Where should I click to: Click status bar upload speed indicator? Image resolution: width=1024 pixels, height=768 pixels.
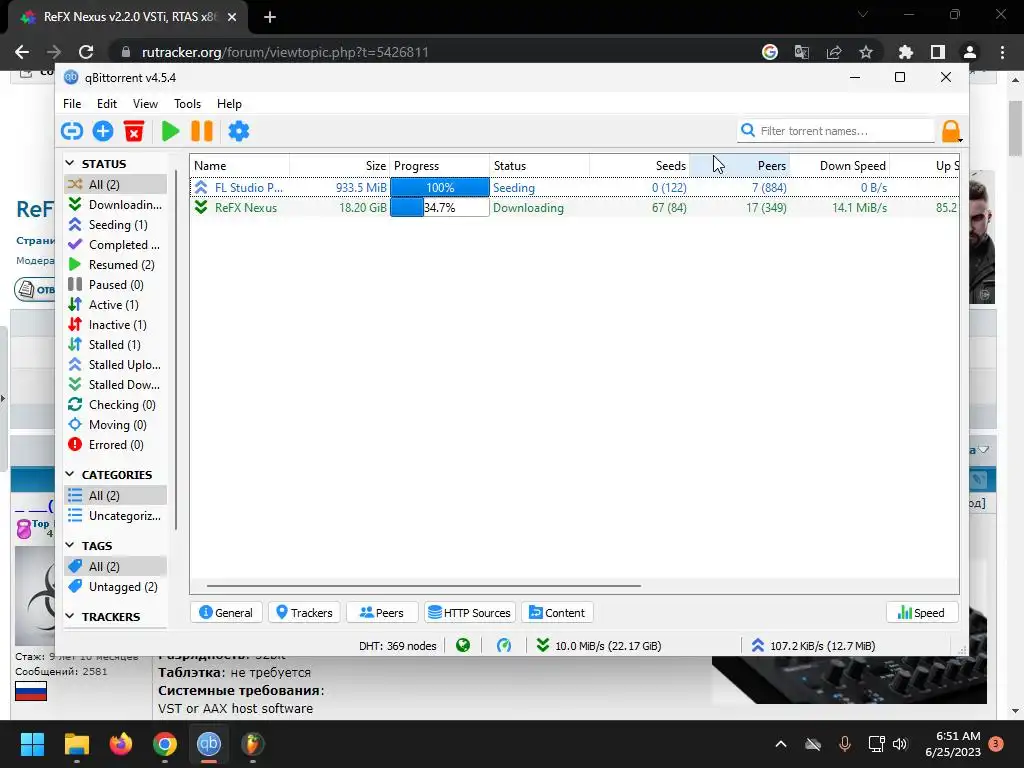(x=813, y=646)
